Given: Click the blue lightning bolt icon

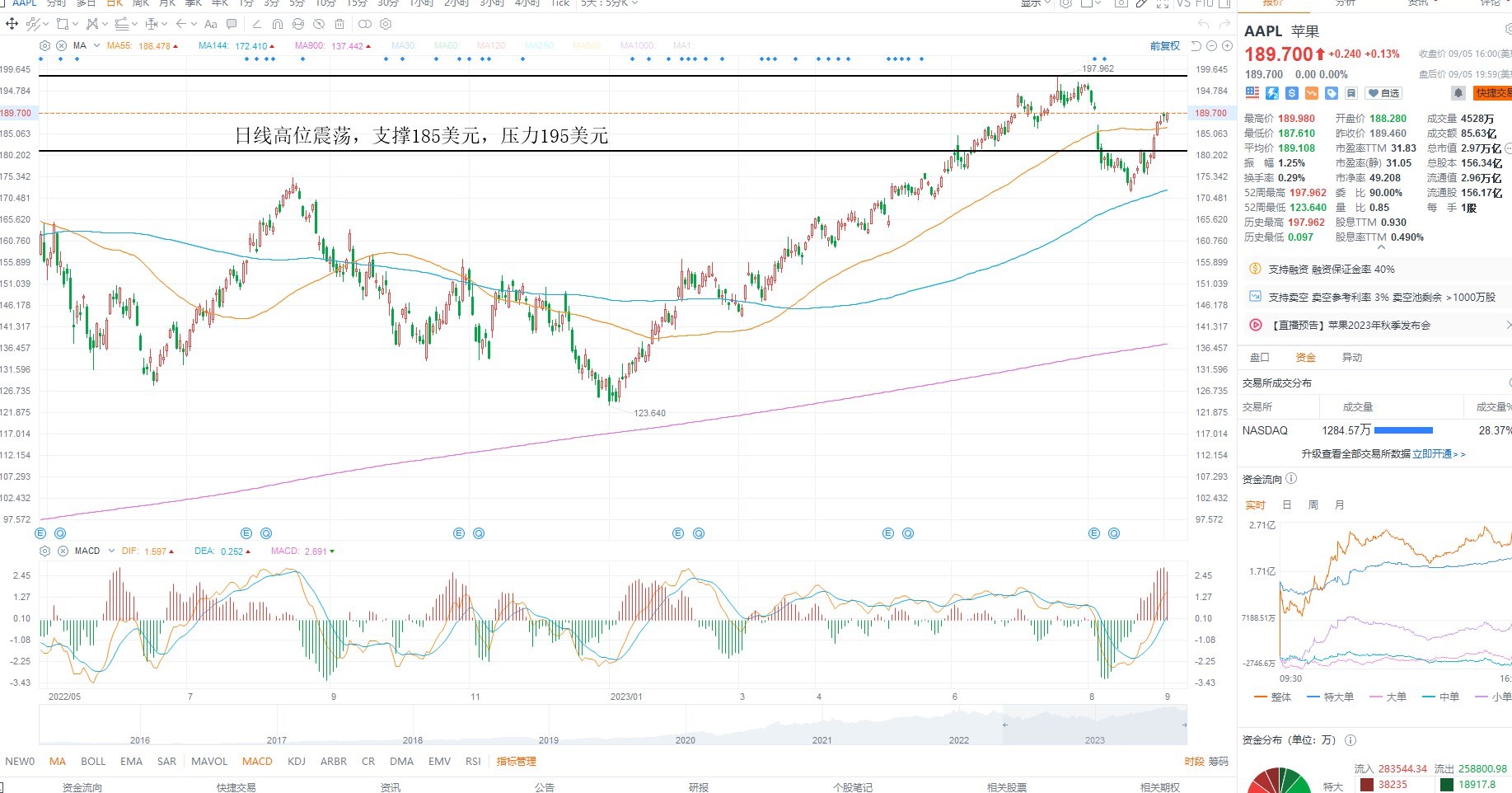Looking at the screenshot, I should [x=1272, y=93].
